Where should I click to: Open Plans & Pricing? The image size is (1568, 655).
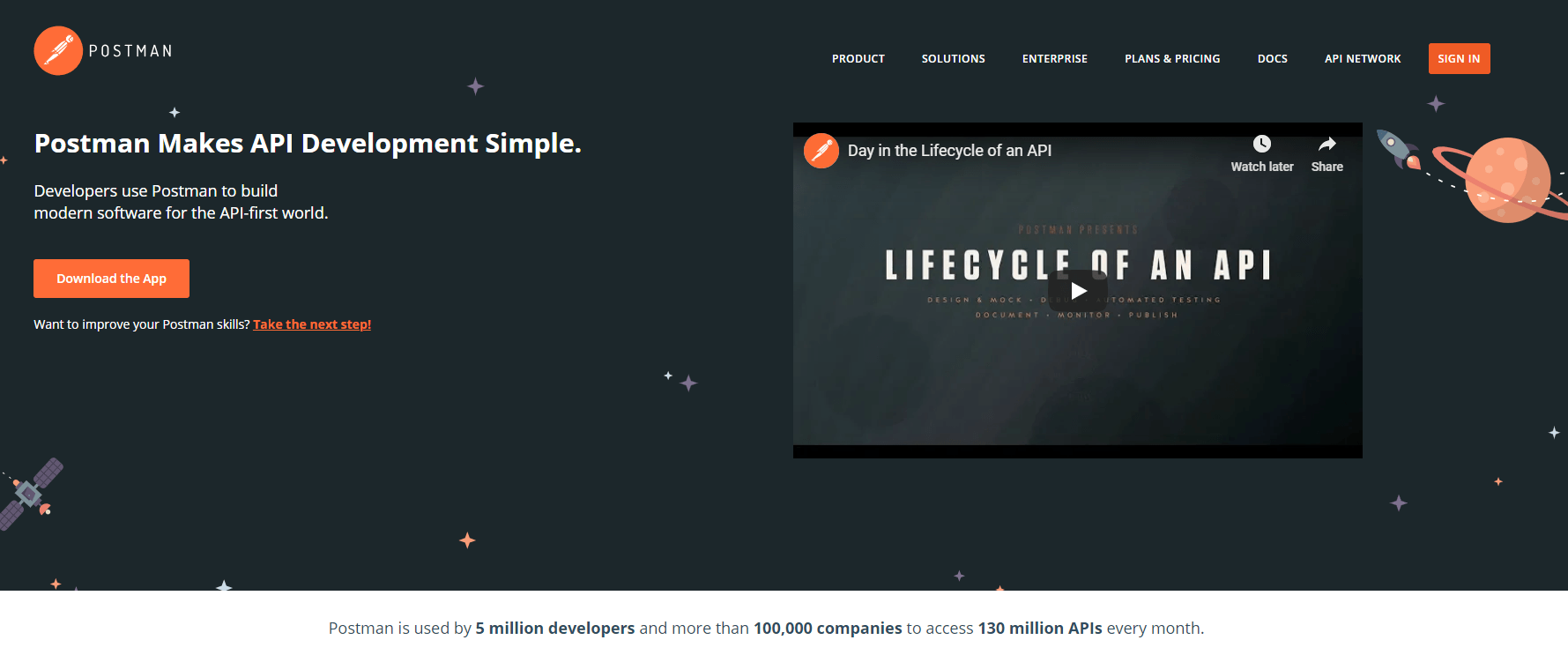pyautogui.click(x=1172, y=59)
